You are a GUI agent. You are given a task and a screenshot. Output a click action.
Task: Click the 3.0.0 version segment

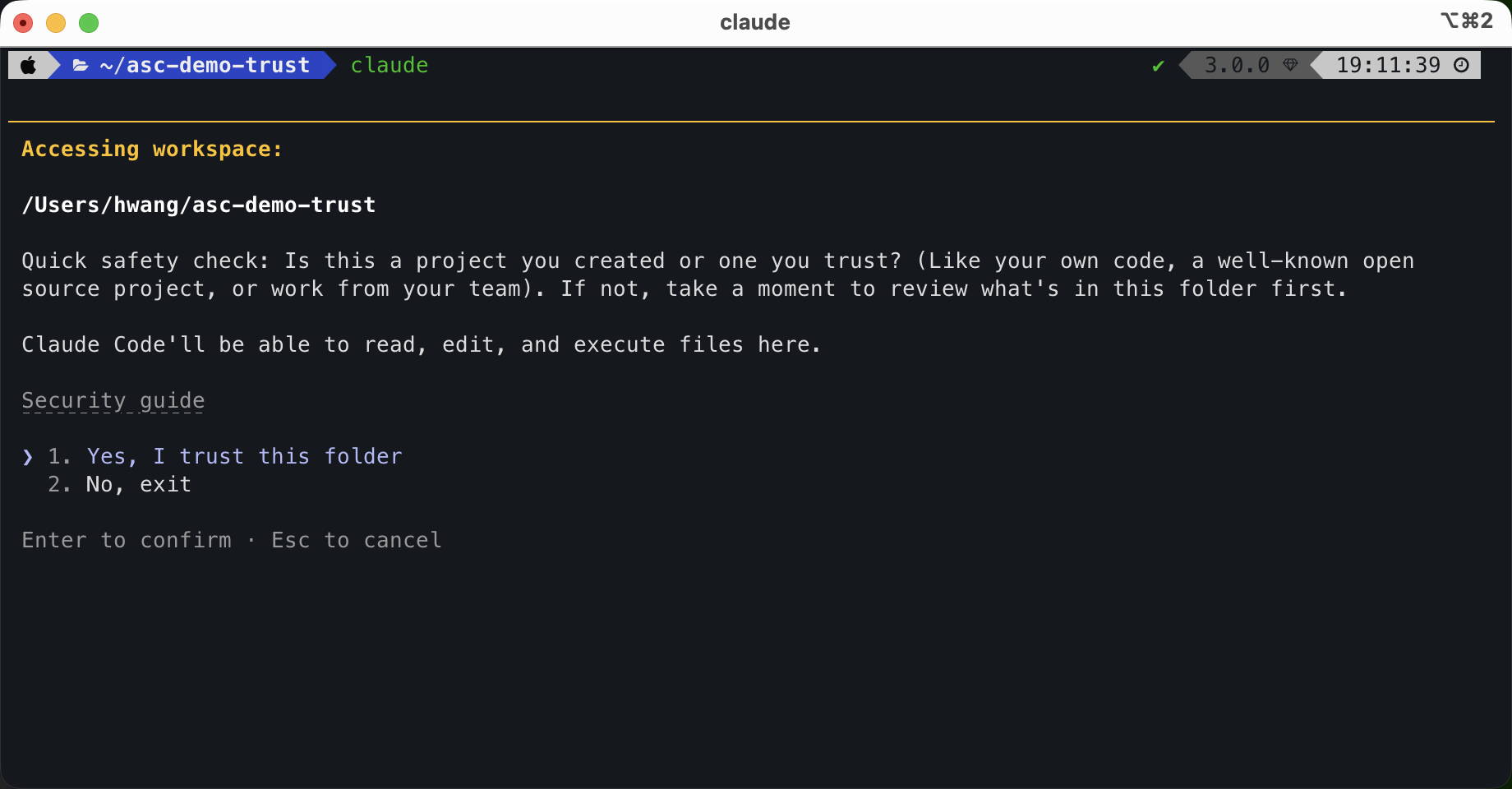[x=1237, y=65]
